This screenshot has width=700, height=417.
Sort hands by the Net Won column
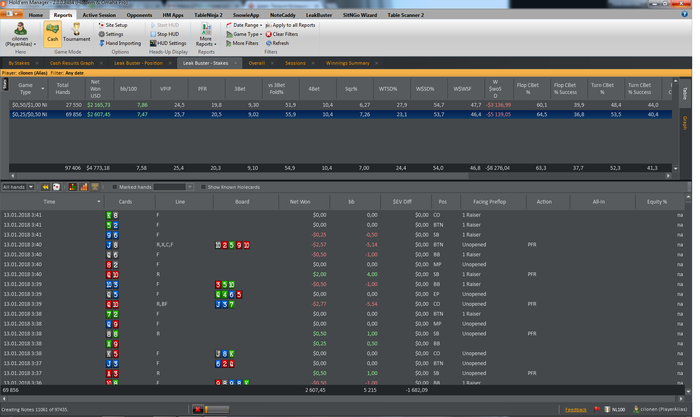click(x=300, y=202)
